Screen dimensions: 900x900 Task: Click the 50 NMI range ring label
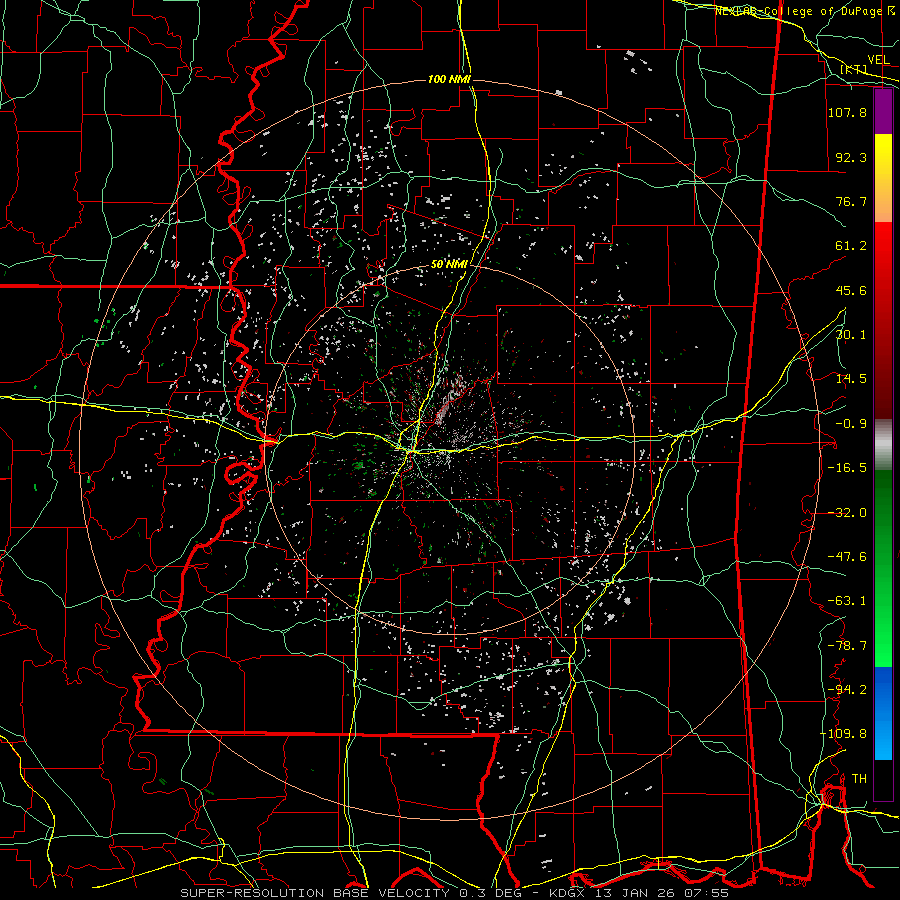click(449, 264)
